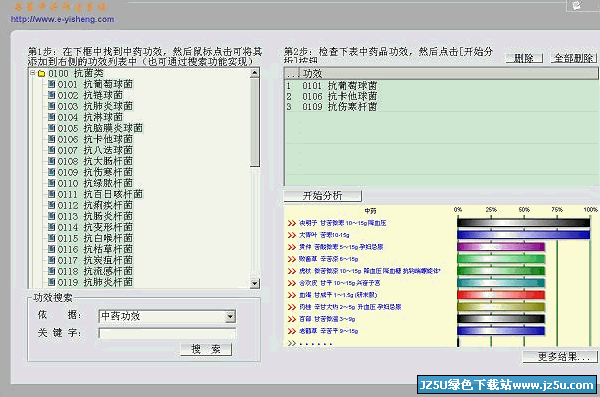The width and height of the screenshot is (600, 397).
Task: Select tree item 0117 抗炭疽杆菌
Action: (x=95, y=260)
